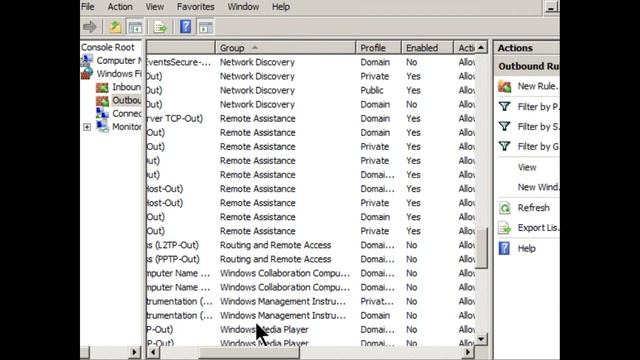Screen dimensions: 640x360
Task: Click the Action column header
Action: (464, 48)
